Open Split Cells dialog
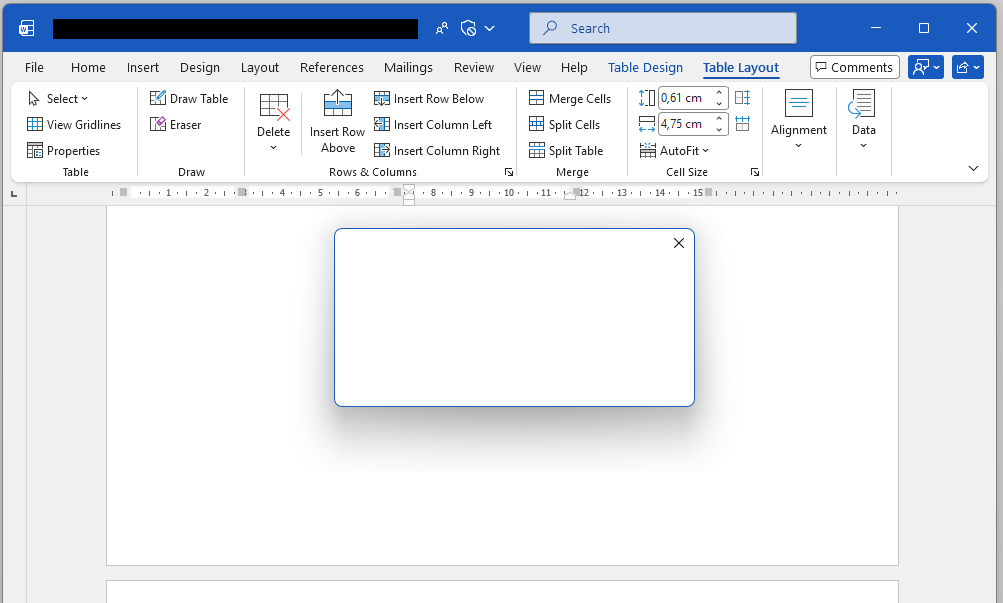The image size is (1003, 603). 564,125
